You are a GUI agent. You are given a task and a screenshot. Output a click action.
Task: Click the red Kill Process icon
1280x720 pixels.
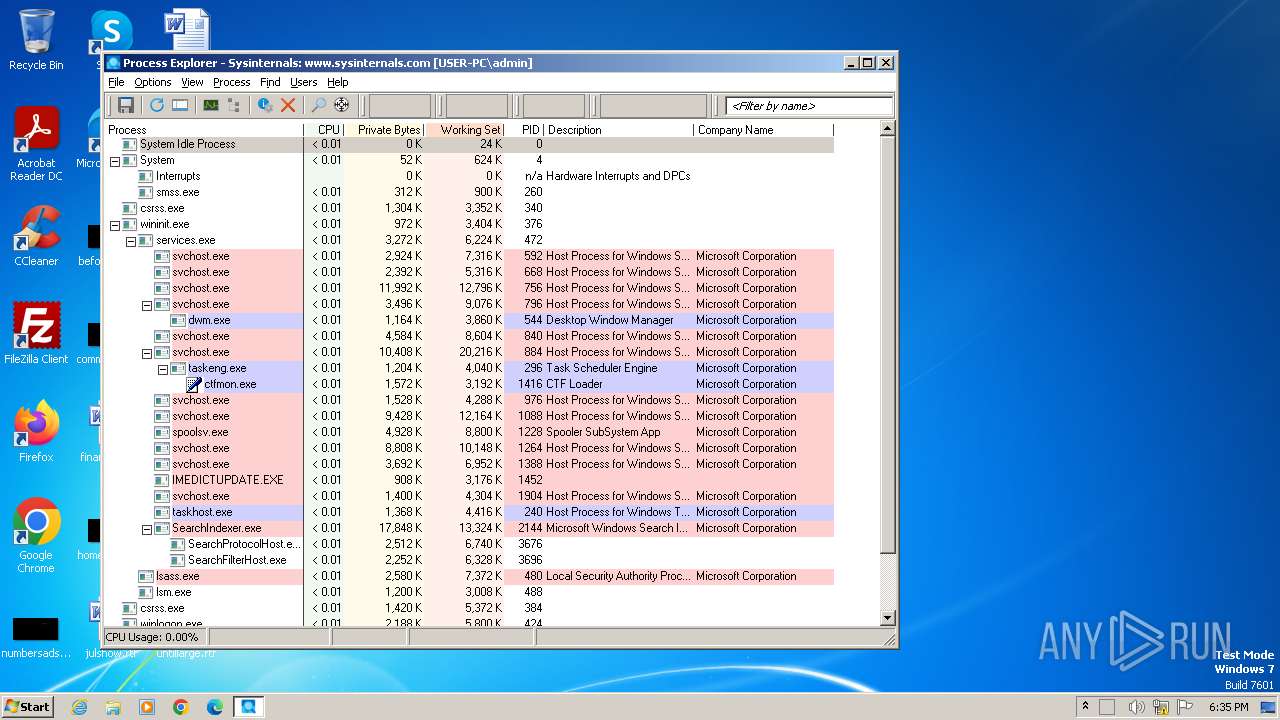(288, 105)
